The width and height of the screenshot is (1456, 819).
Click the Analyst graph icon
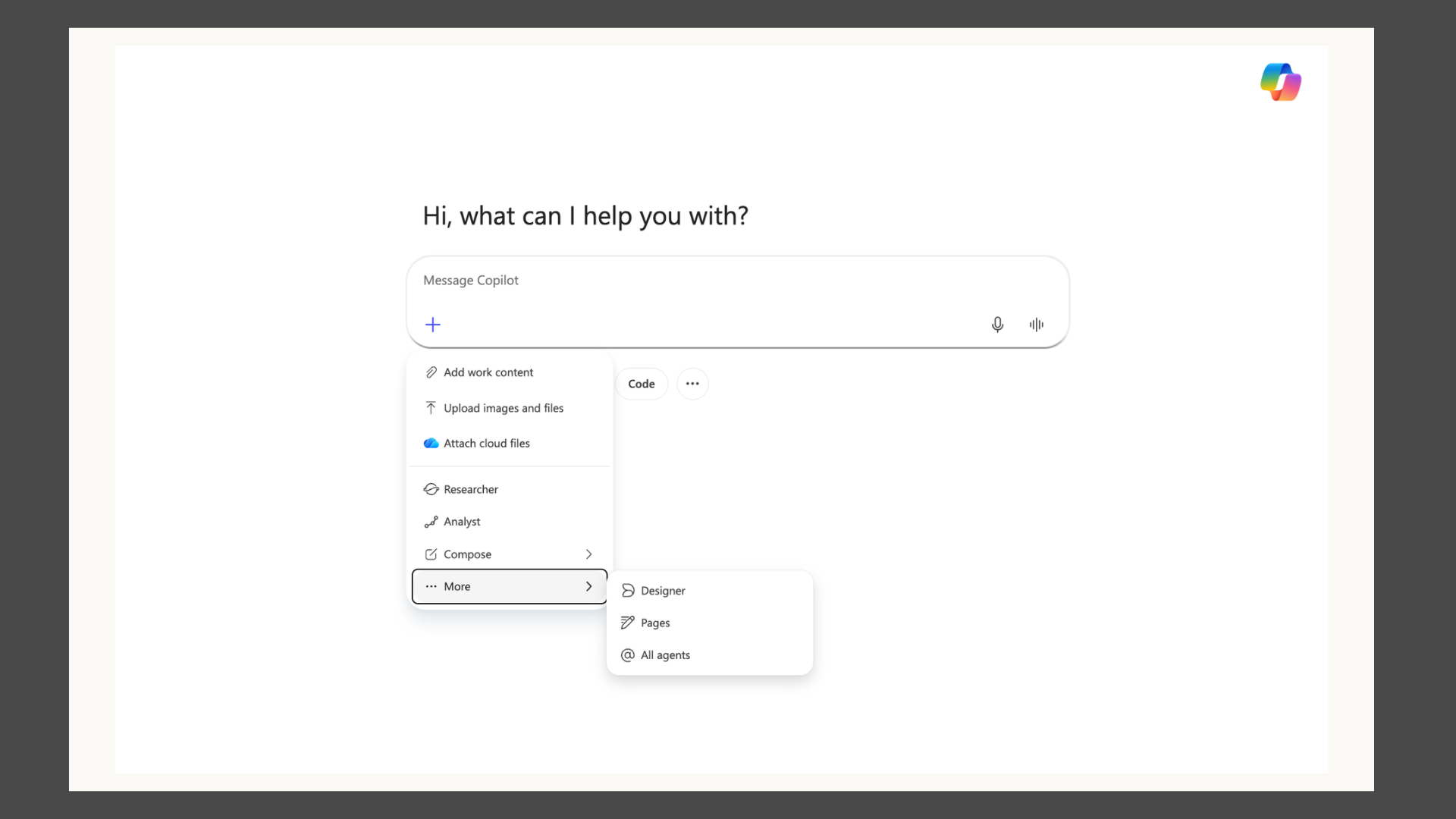pyautogui.click(x=431, y=522)
